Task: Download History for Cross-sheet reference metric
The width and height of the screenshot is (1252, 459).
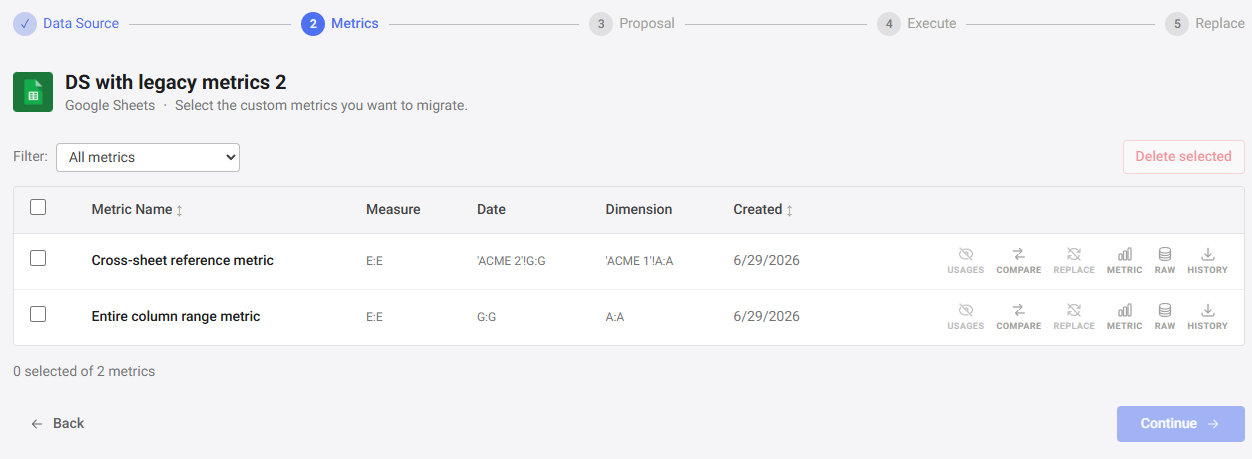Action: [1207, 261]
